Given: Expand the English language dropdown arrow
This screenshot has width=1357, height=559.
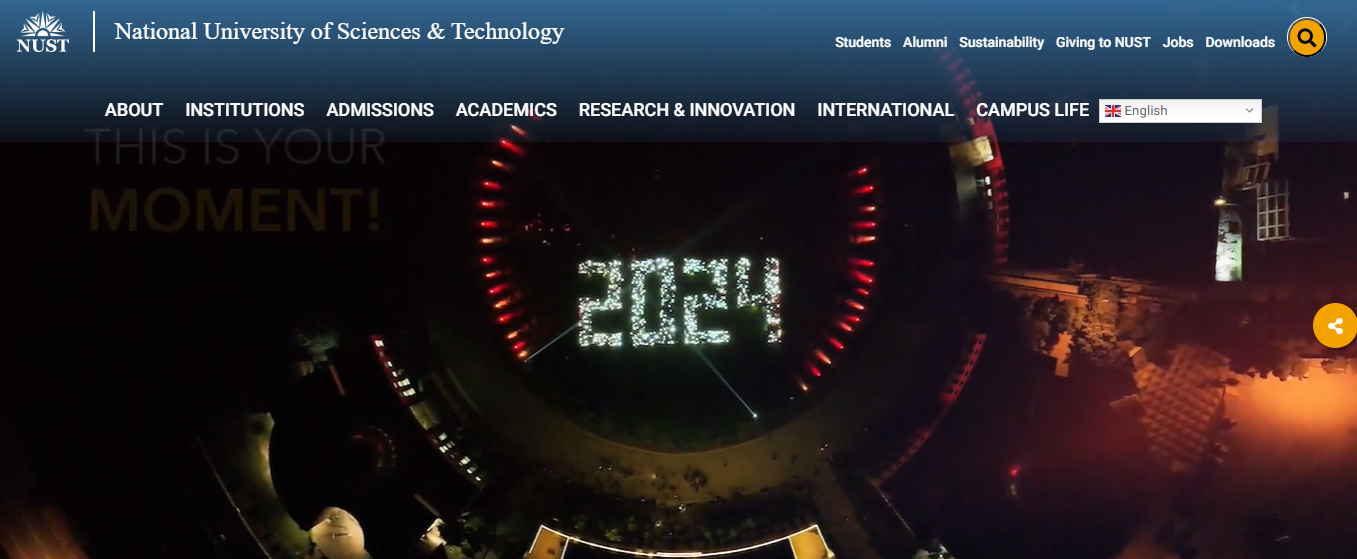Looking at the screenshot, I should coord(1249,111).
